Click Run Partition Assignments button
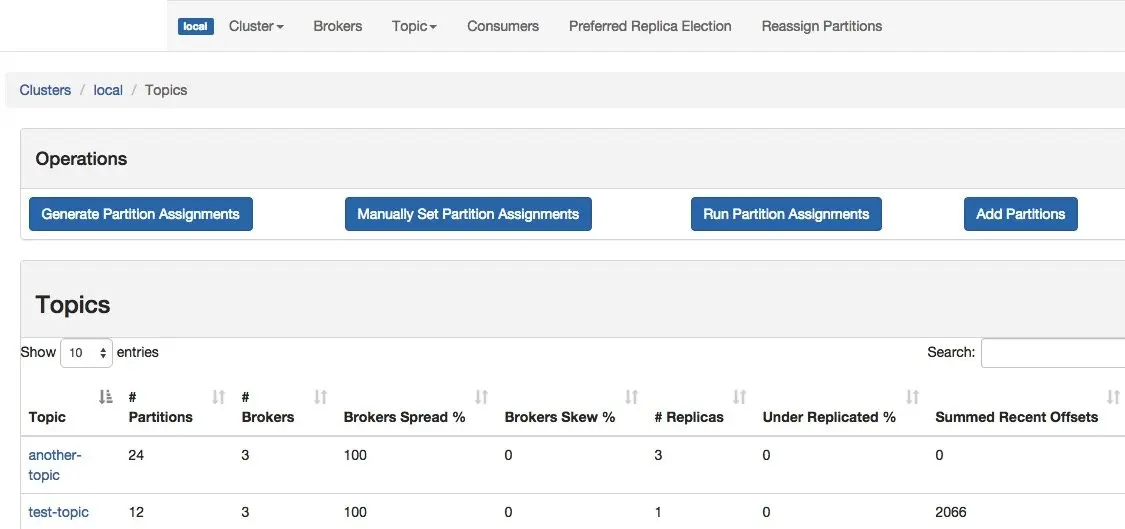This screenshot has height=529, width=1125. 786,214
